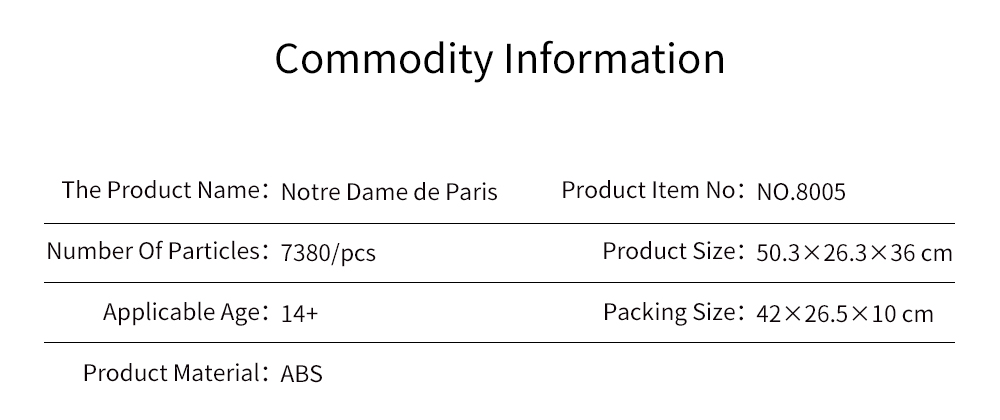
Task: Click the 50.3×26.3×36 cm dimensions
Action: 855,253
